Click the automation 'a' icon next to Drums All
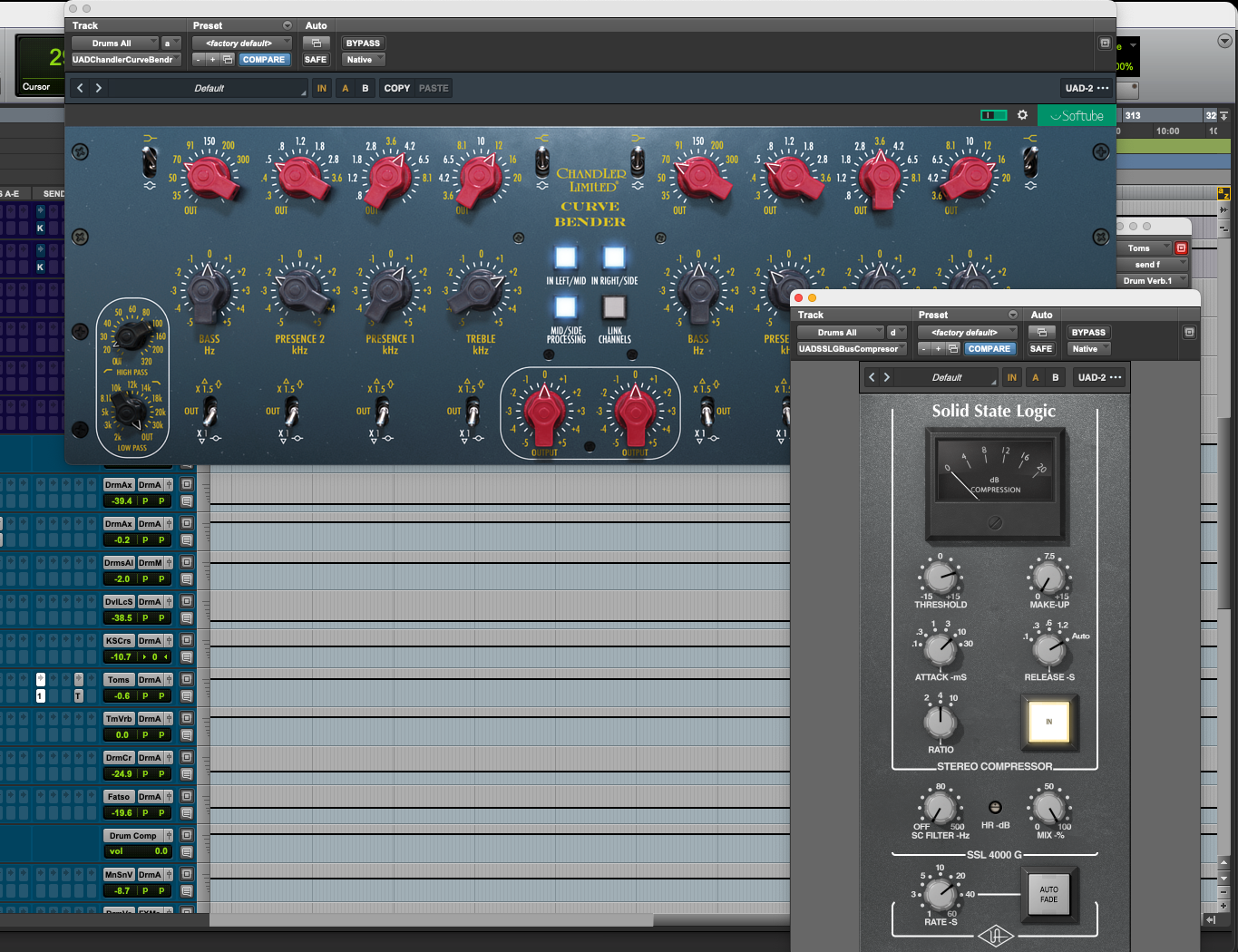 [169, 43]
